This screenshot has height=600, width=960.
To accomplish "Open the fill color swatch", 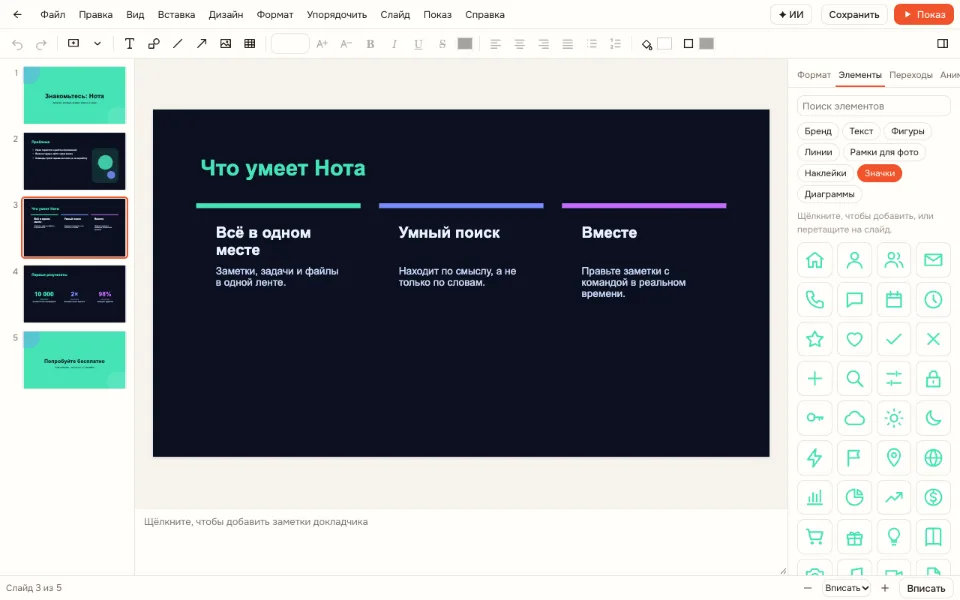I will point(664,43).
